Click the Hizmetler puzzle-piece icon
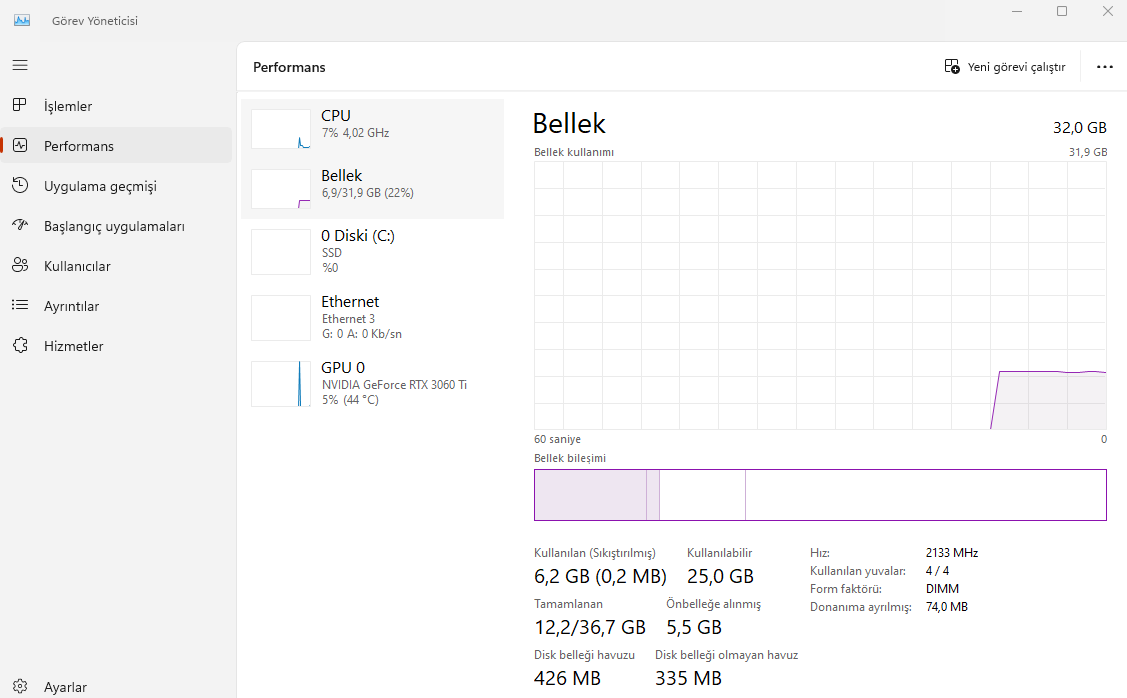Screen dimensions: 1127x698 [20, 345]
